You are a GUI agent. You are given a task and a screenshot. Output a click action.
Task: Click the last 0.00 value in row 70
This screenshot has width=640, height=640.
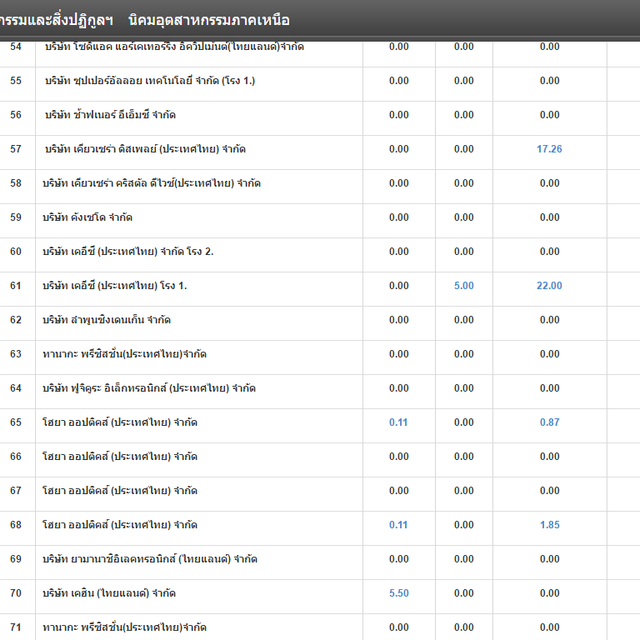(x=549, y=593)
